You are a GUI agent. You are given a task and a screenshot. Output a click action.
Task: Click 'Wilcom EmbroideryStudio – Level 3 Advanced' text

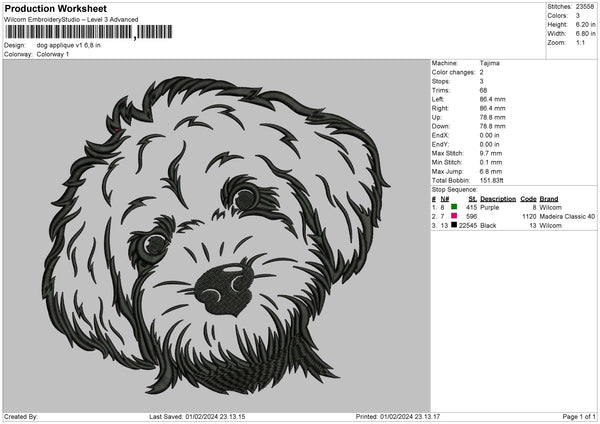[x=71, y=20]
